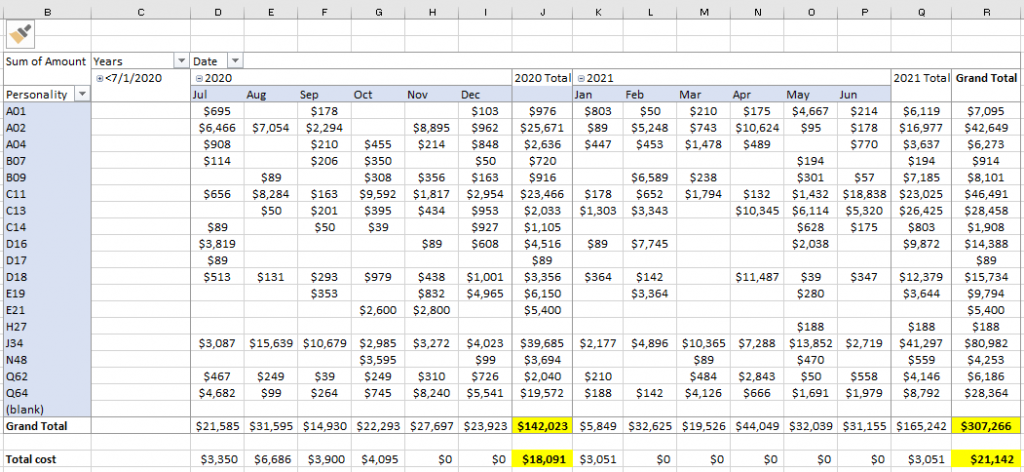Click the yellow $21,142 total cost cell
Viewport: 1024px width, 472px height.
coord(987,459)
